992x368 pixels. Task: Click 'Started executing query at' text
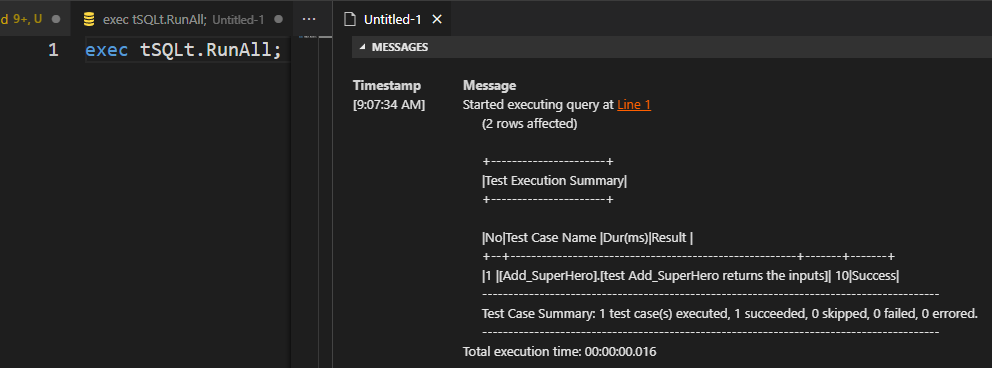[x=538, y=105]
